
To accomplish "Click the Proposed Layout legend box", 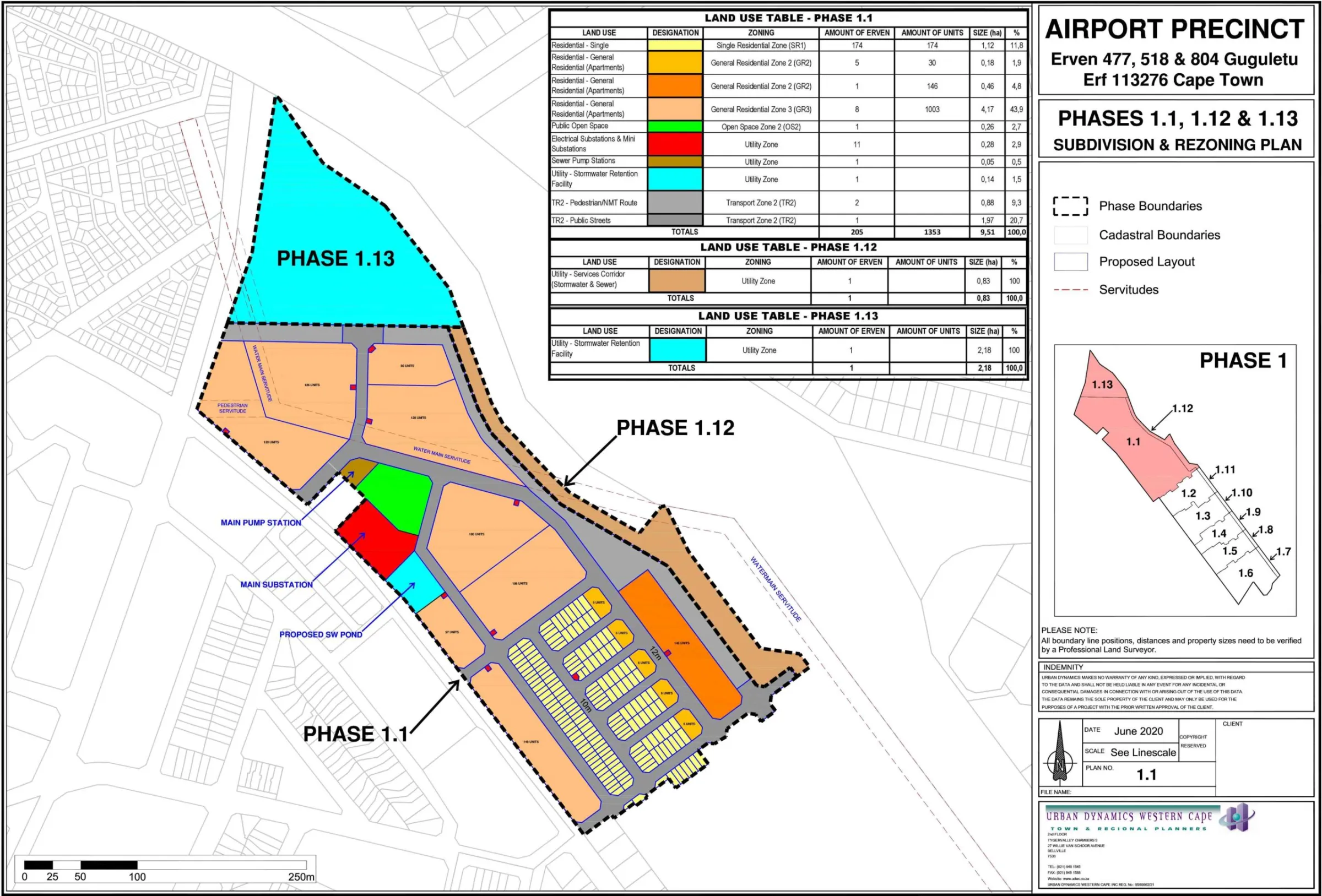I will click(x=1071, y=262).
